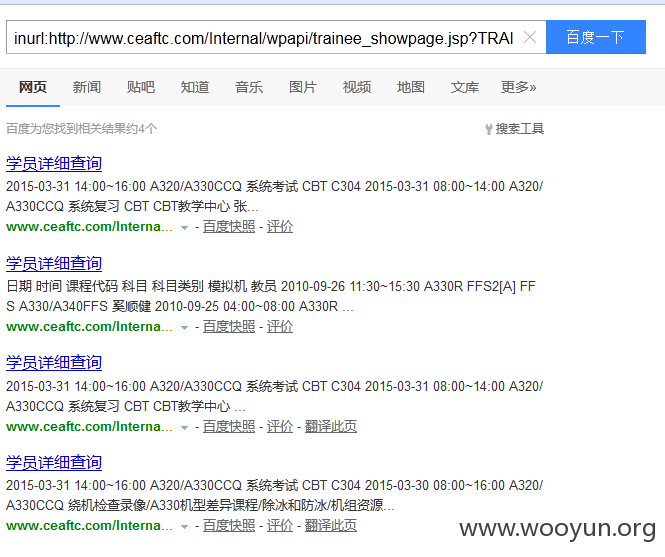Open 百度快照 of the 绕机检查录像 result
The width and height of the screenshot is (665, 557).
click(x=229, y=526)
